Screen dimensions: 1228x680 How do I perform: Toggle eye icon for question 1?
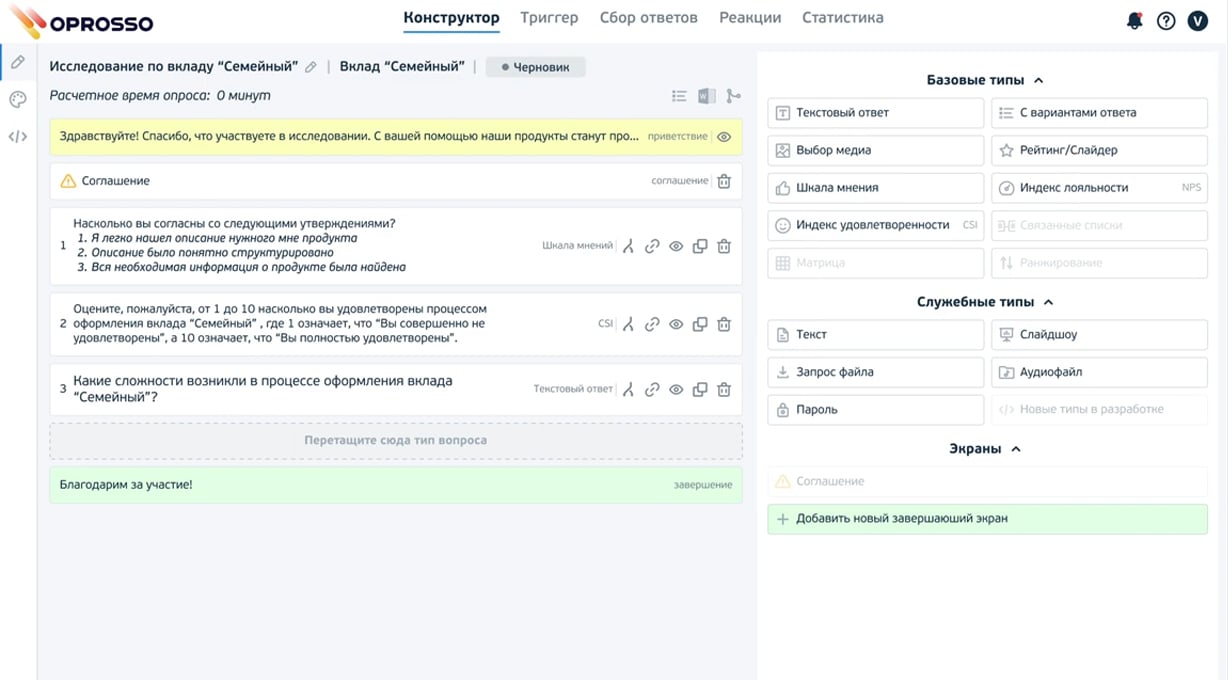click(x=676, y=246)
